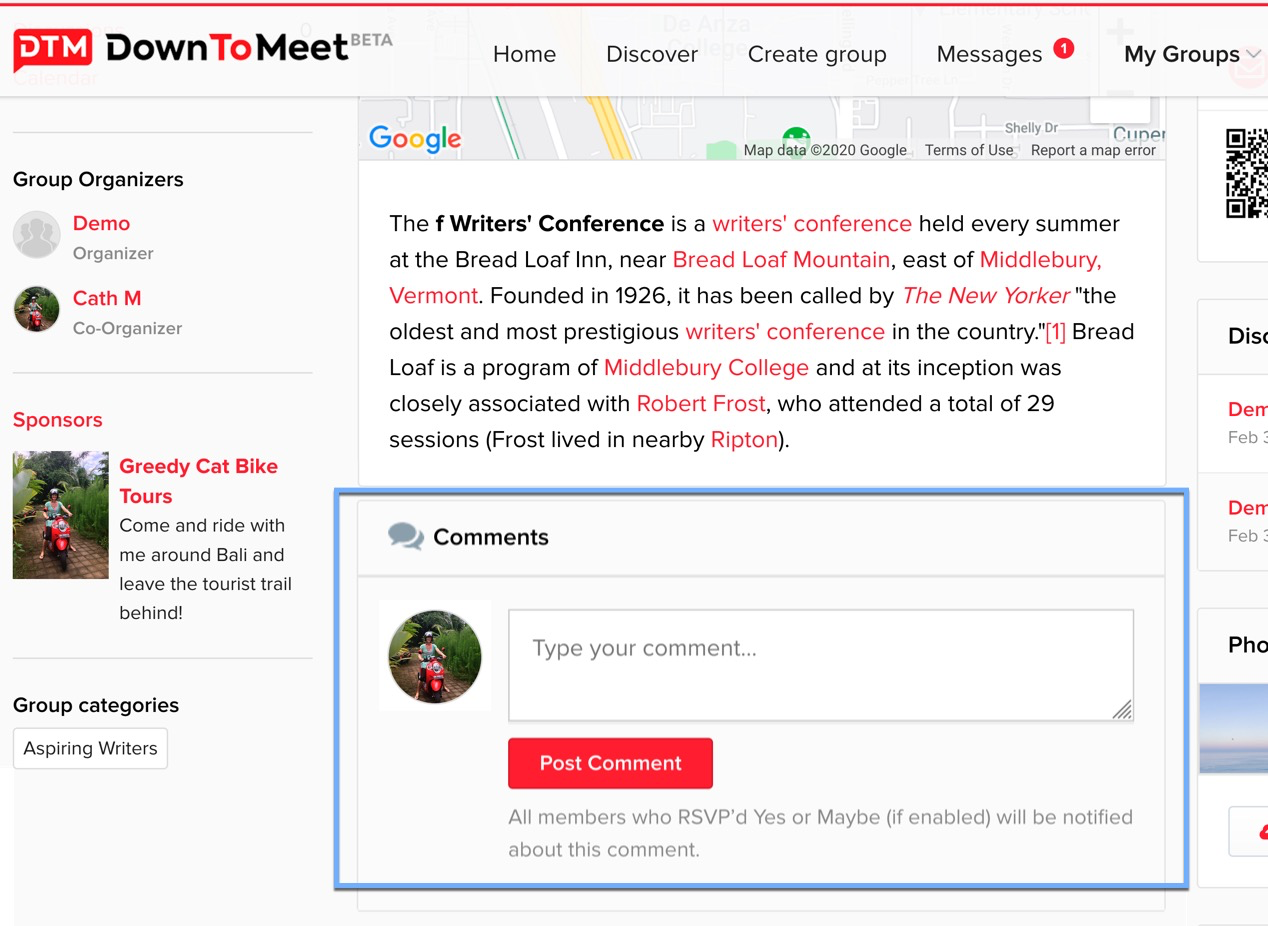Follow the Robert Frost link
The height and width of the screenshot is (926, 1268).
pos(701,404)
